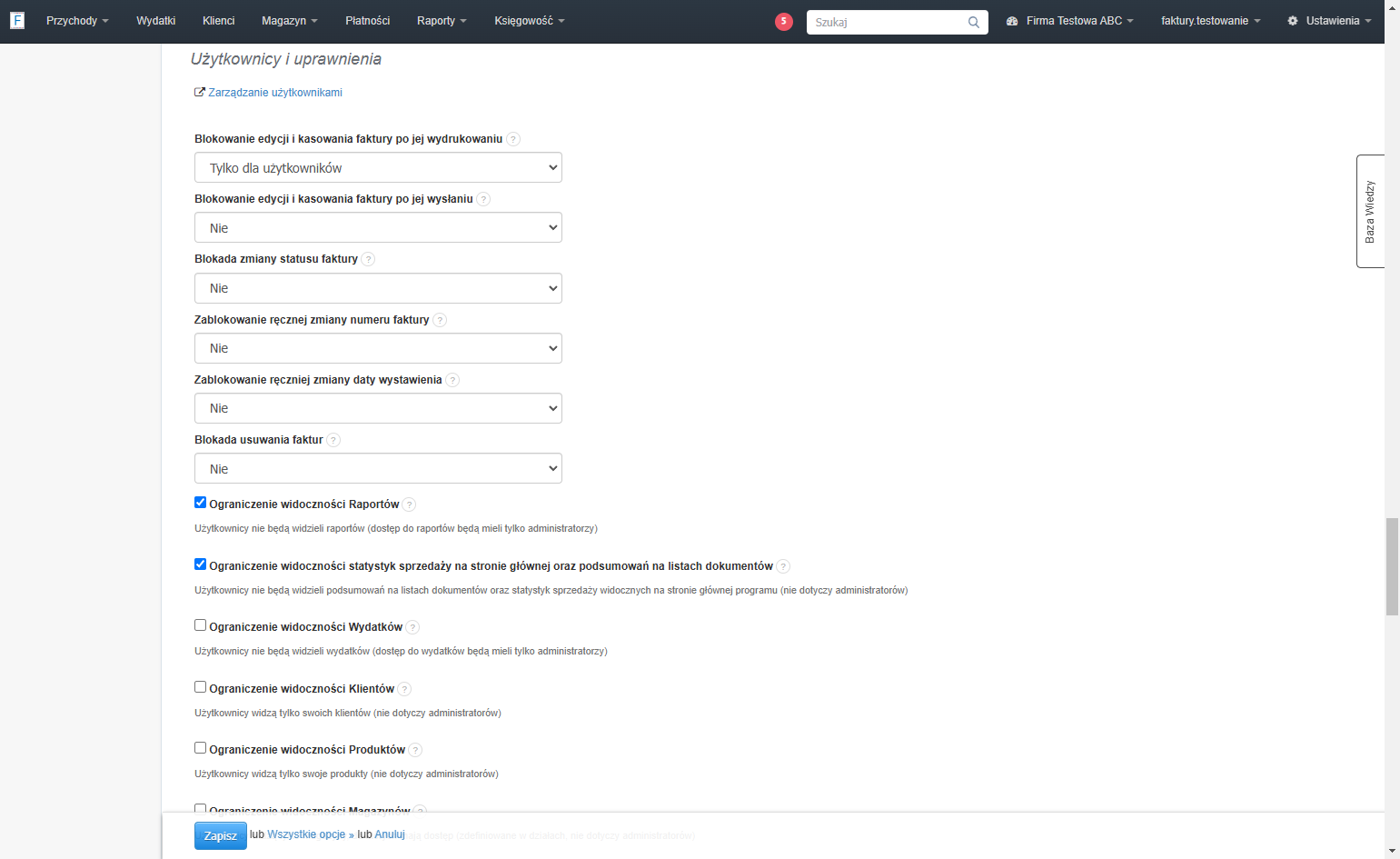Enable 'Ograniczenie widoczności Klientów' checkbox
Screen dimensions: 1400x859
point(201,687)
